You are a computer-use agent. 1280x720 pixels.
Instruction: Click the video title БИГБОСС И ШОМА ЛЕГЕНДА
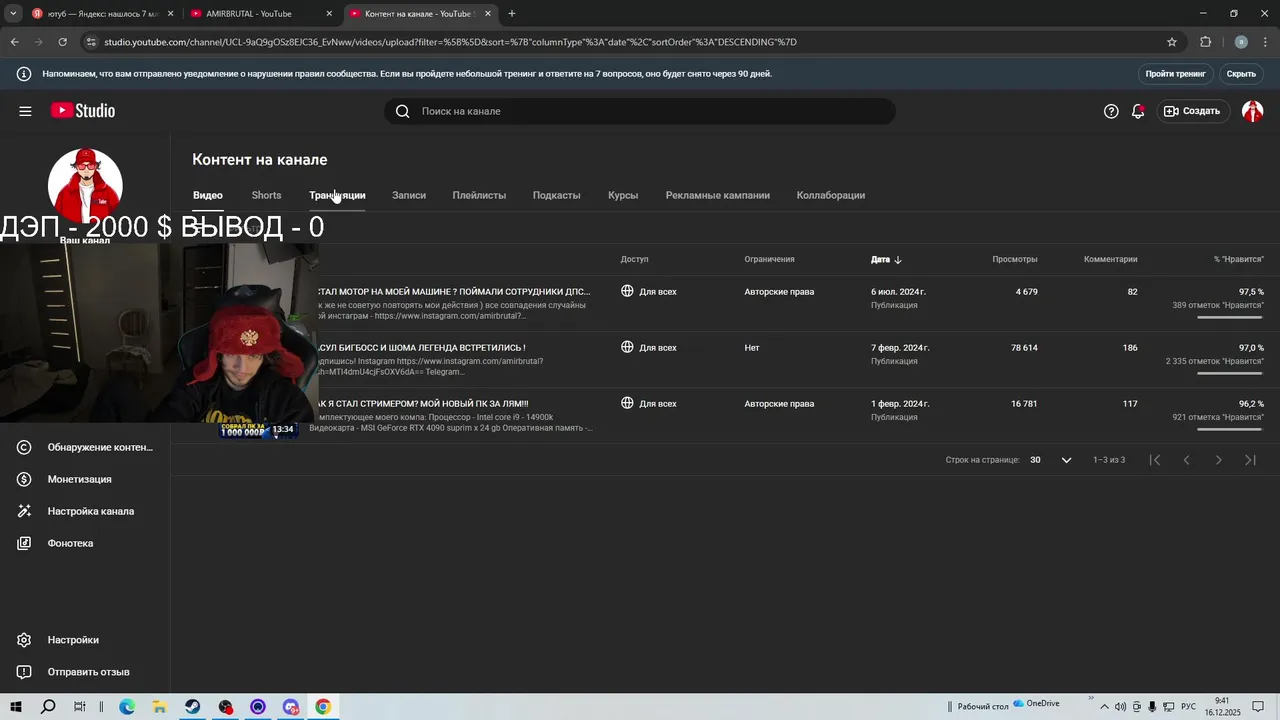tap(422, 348)
